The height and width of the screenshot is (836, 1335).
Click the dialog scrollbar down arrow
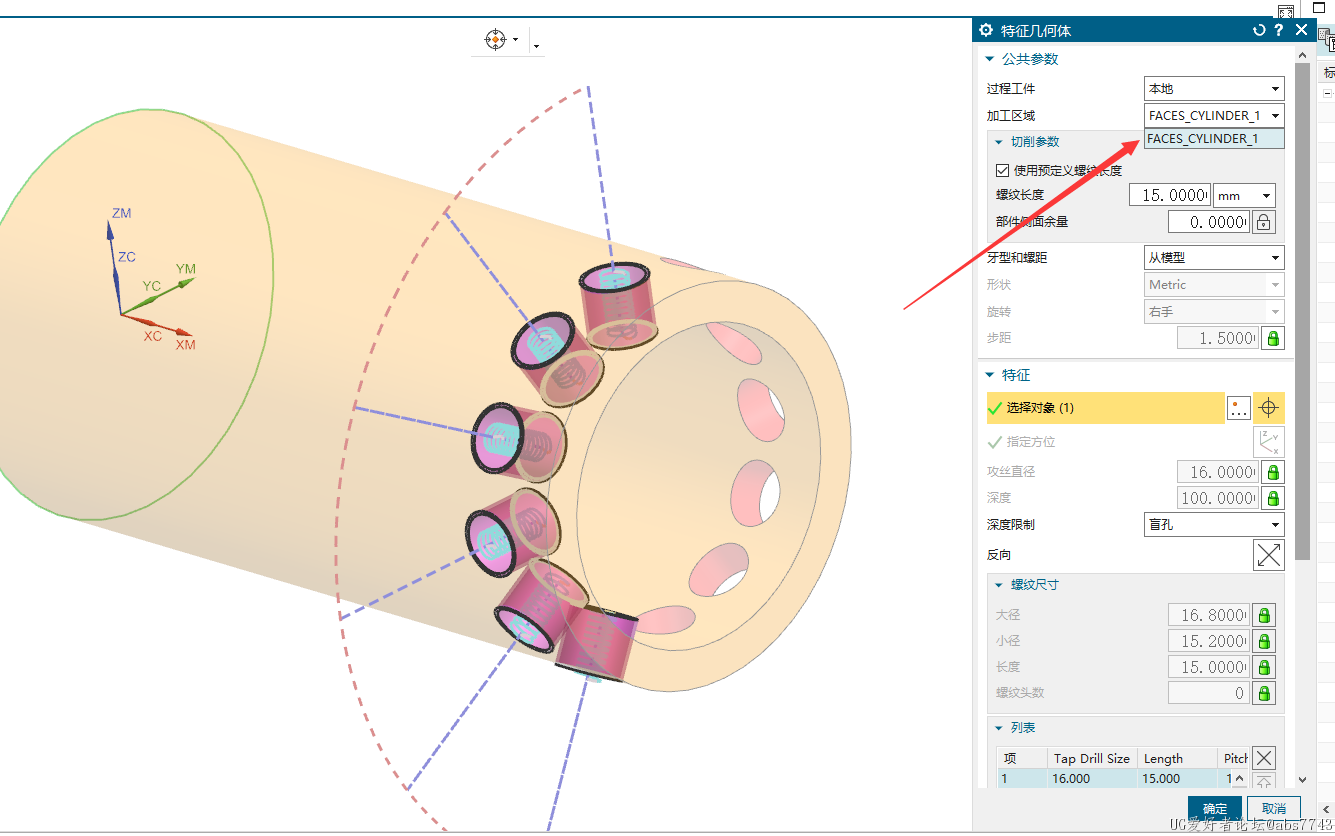[x=1301, y=780]
